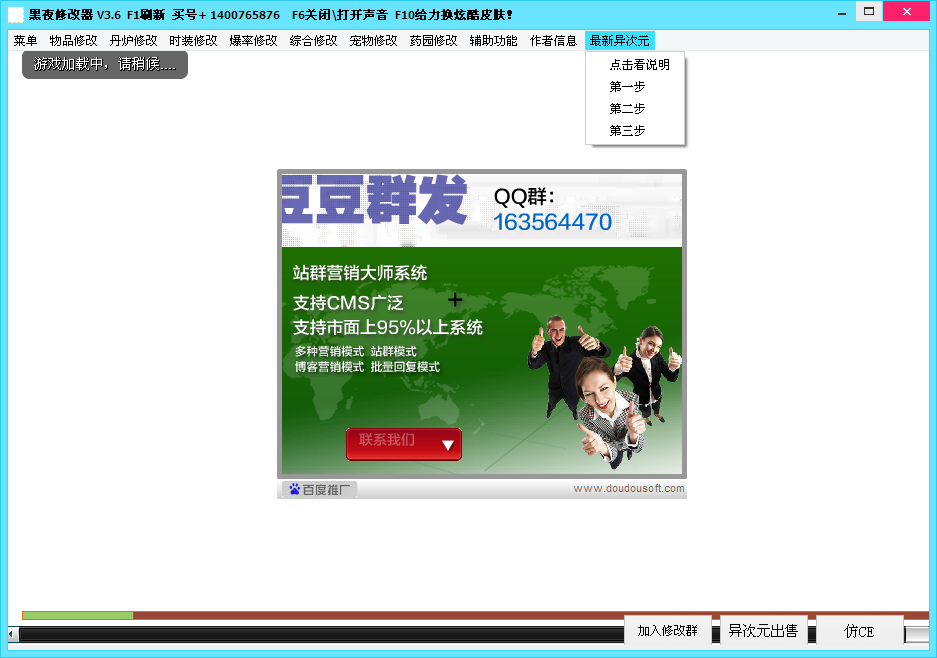Click the 站群营销大师系统 ad text

(360, 273)
